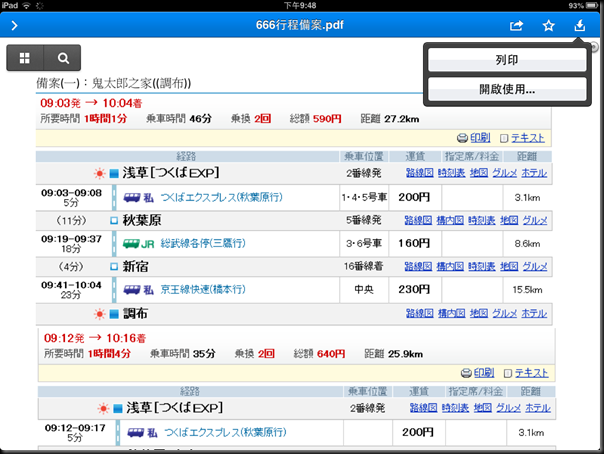Open 路線図 link for second 浅草 station
Image resolution: width=604 pixels, height=454 pixels.
click(x=423, y=408)
